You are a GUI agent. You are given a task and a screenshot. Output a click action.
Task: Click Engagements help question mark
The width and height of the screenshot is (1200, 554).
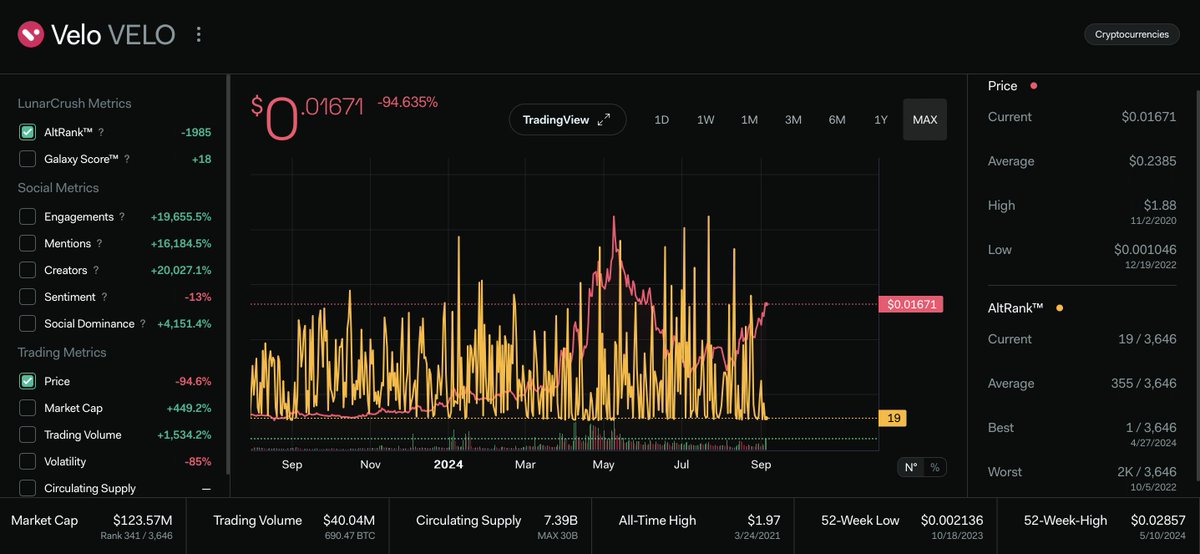click(x=122, y=217)
